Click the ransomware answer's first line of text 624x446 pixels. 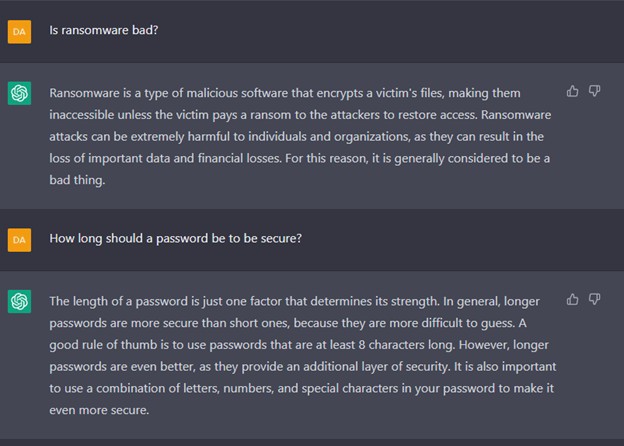[285, 93]
